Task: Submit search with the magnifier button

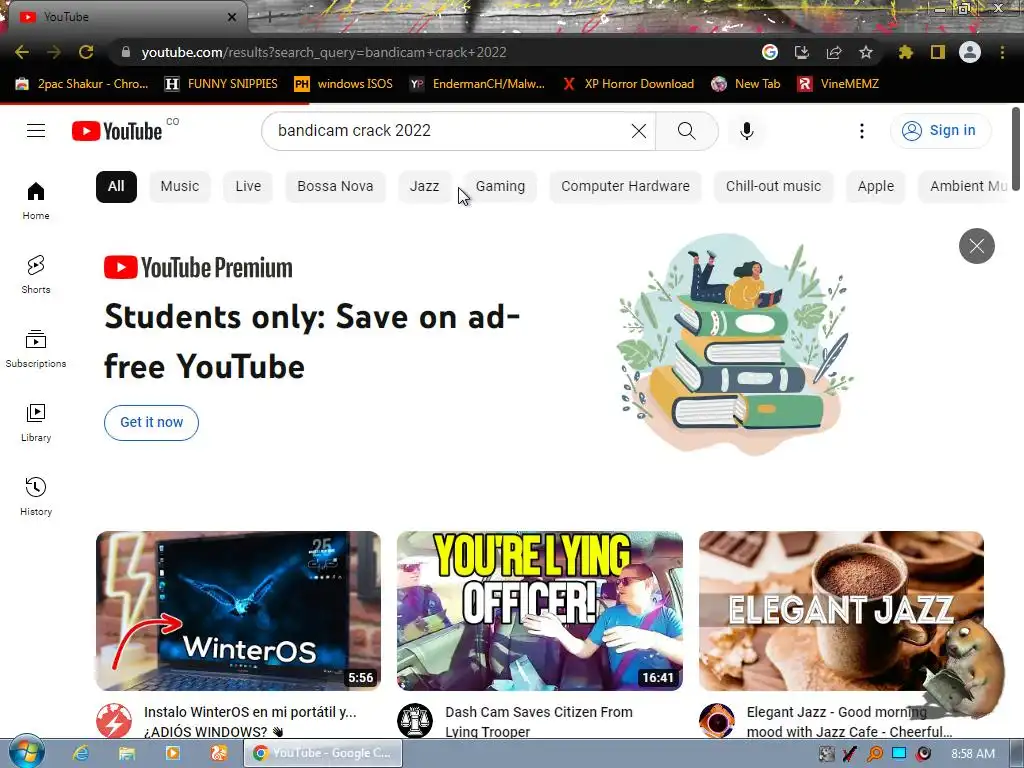Action: (x=686, y=131)
